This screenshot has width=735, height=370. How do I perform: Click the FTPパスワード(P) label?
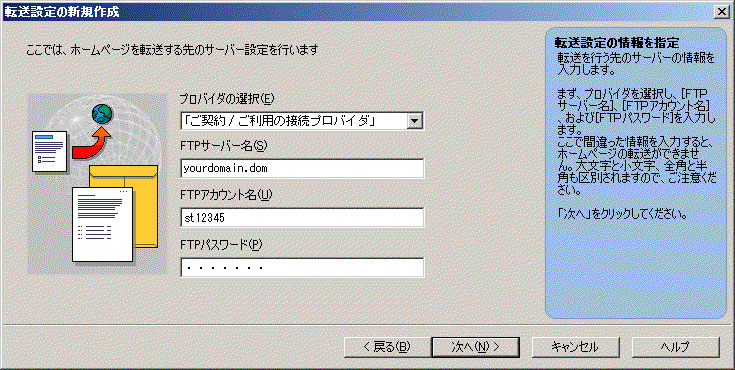point(222,245)
